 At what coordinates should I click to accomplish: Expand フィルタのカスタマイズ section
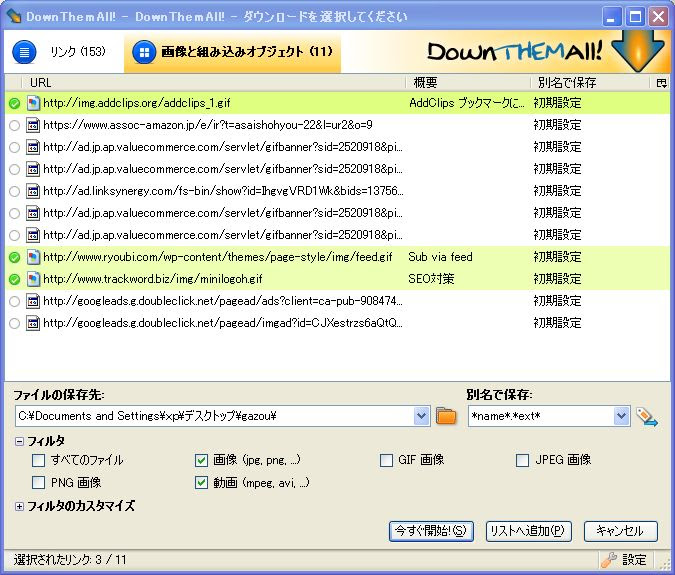pos(19,506)
